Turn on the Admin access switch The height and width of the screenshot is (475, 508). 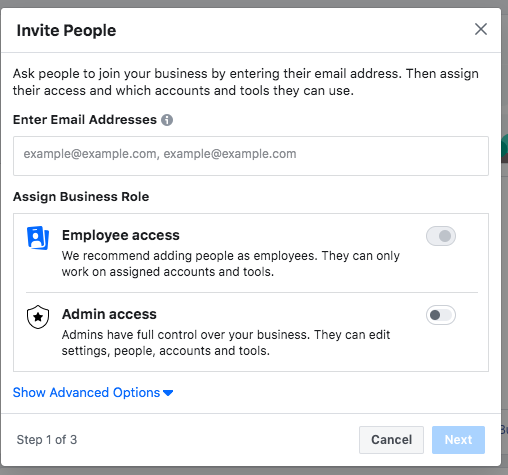tap(441, 315)
